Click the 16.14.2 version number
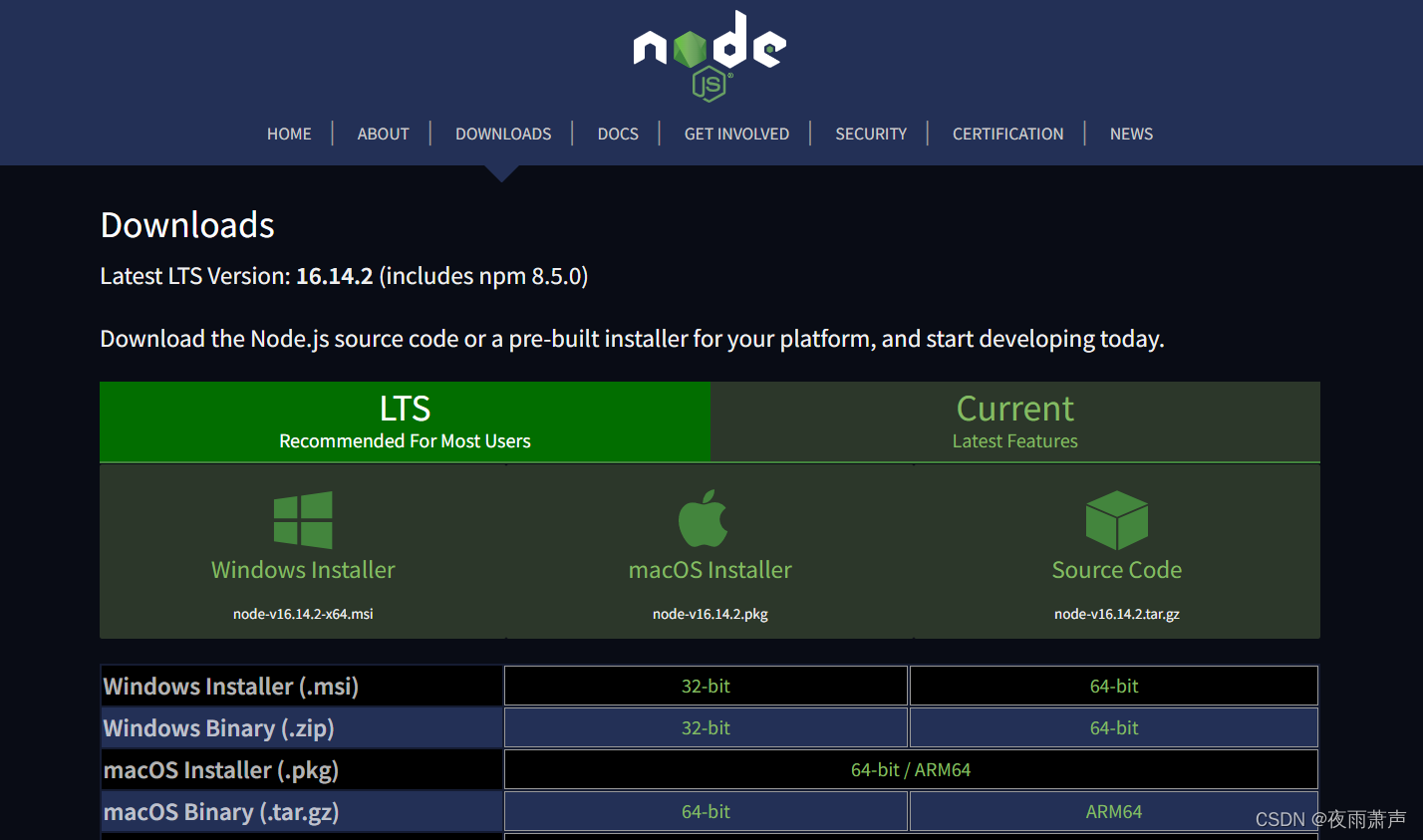The image size is (1423, 840). [335, 276]
